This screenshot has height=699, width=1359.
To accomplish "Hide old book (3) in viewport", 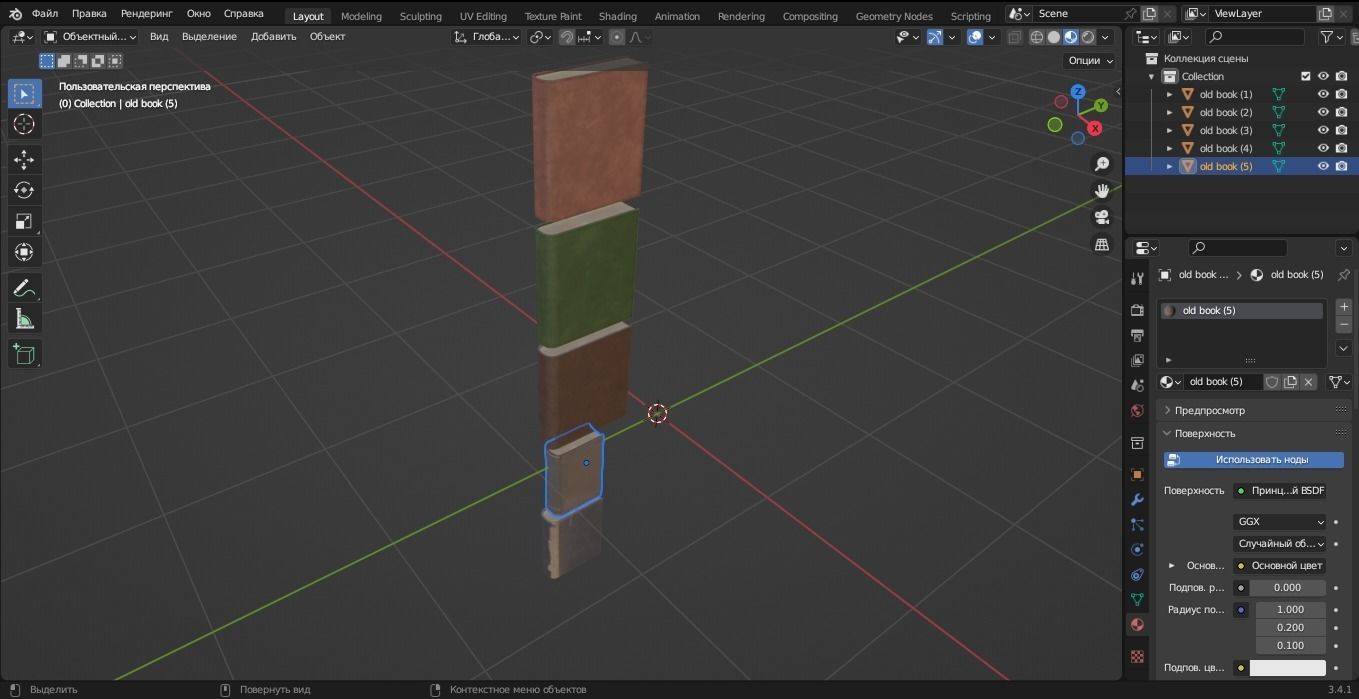I will (x=1323, y=130).
